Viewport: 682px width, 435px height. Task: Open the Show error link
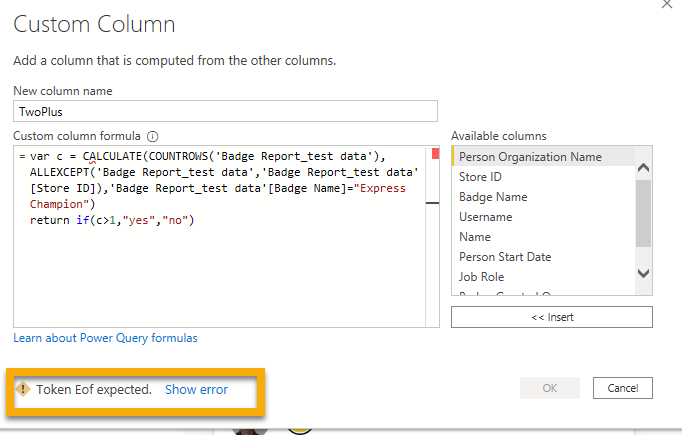[x=196, y=389]
